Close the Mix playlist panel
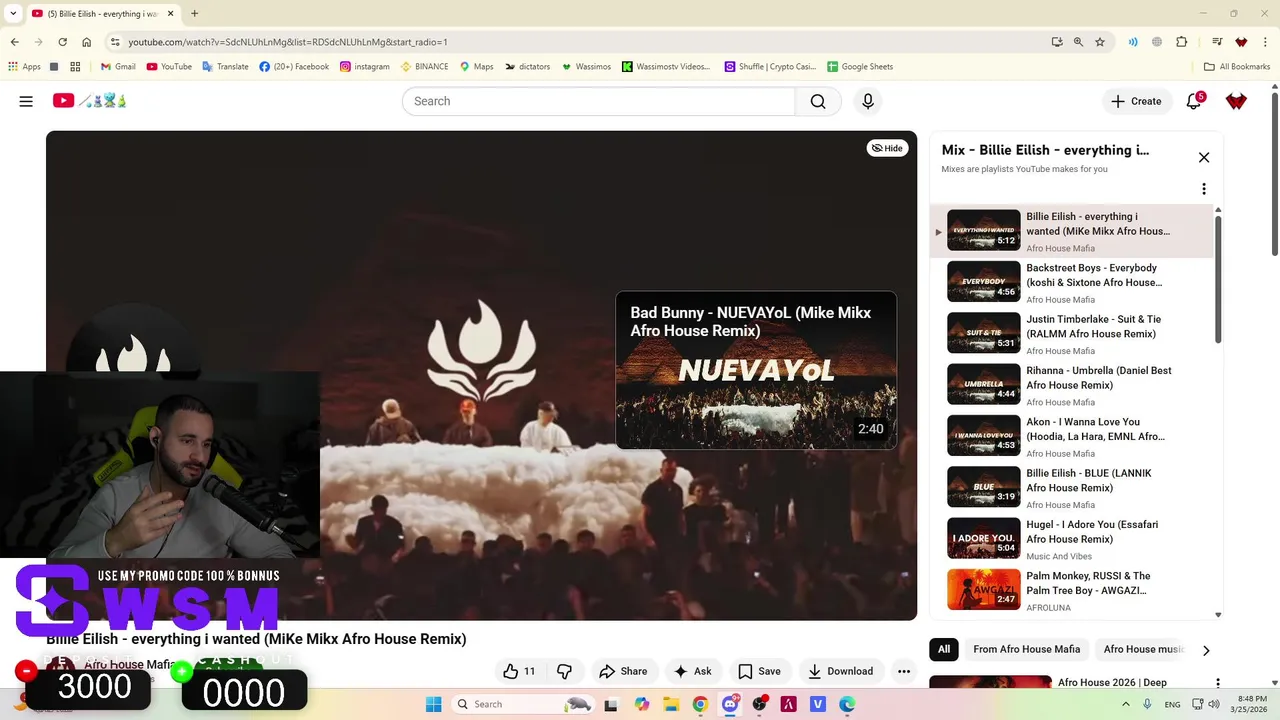The image size is (1280, 720). click(x=1204, y=157)
